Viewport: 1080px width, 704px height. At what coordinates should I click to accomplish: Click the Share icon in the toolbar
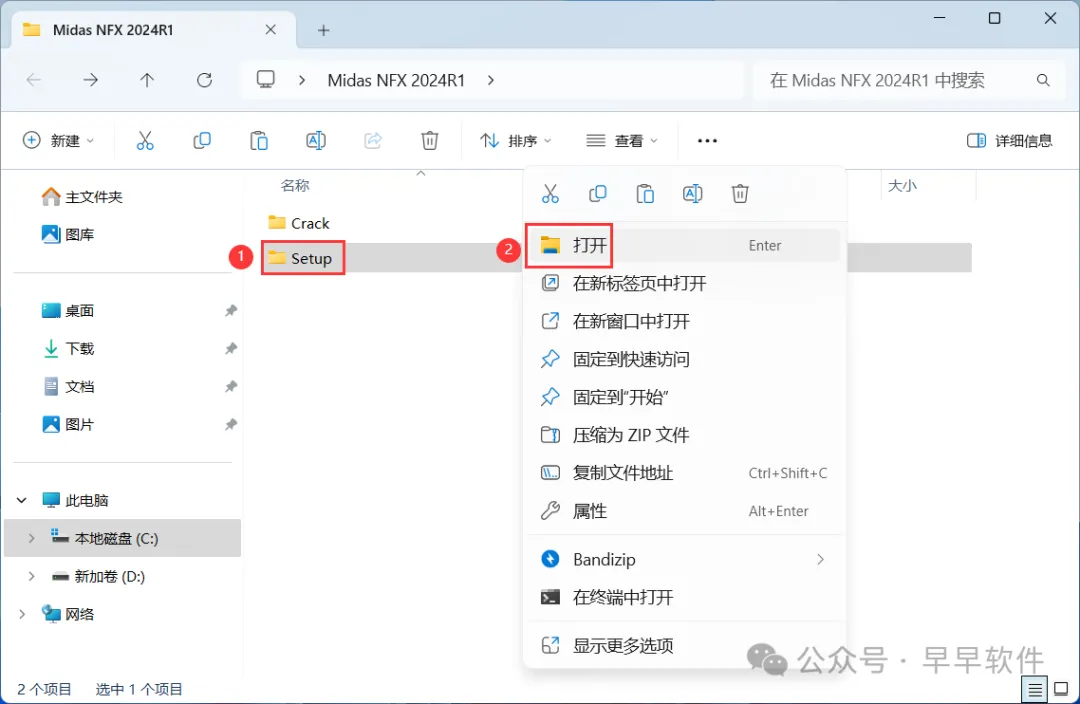click(x=373, y=141)
